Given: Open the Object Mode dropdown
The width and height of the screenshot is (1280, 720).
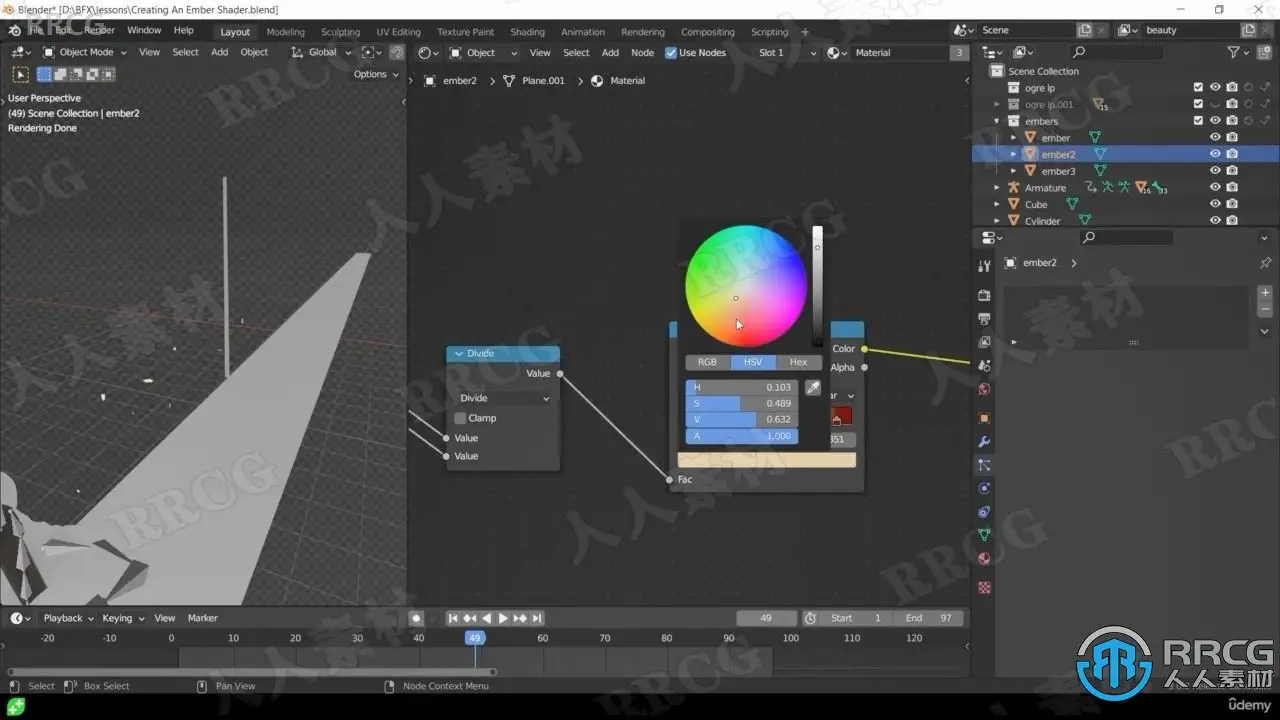Looking at the screenshot, I should point(86,52).
